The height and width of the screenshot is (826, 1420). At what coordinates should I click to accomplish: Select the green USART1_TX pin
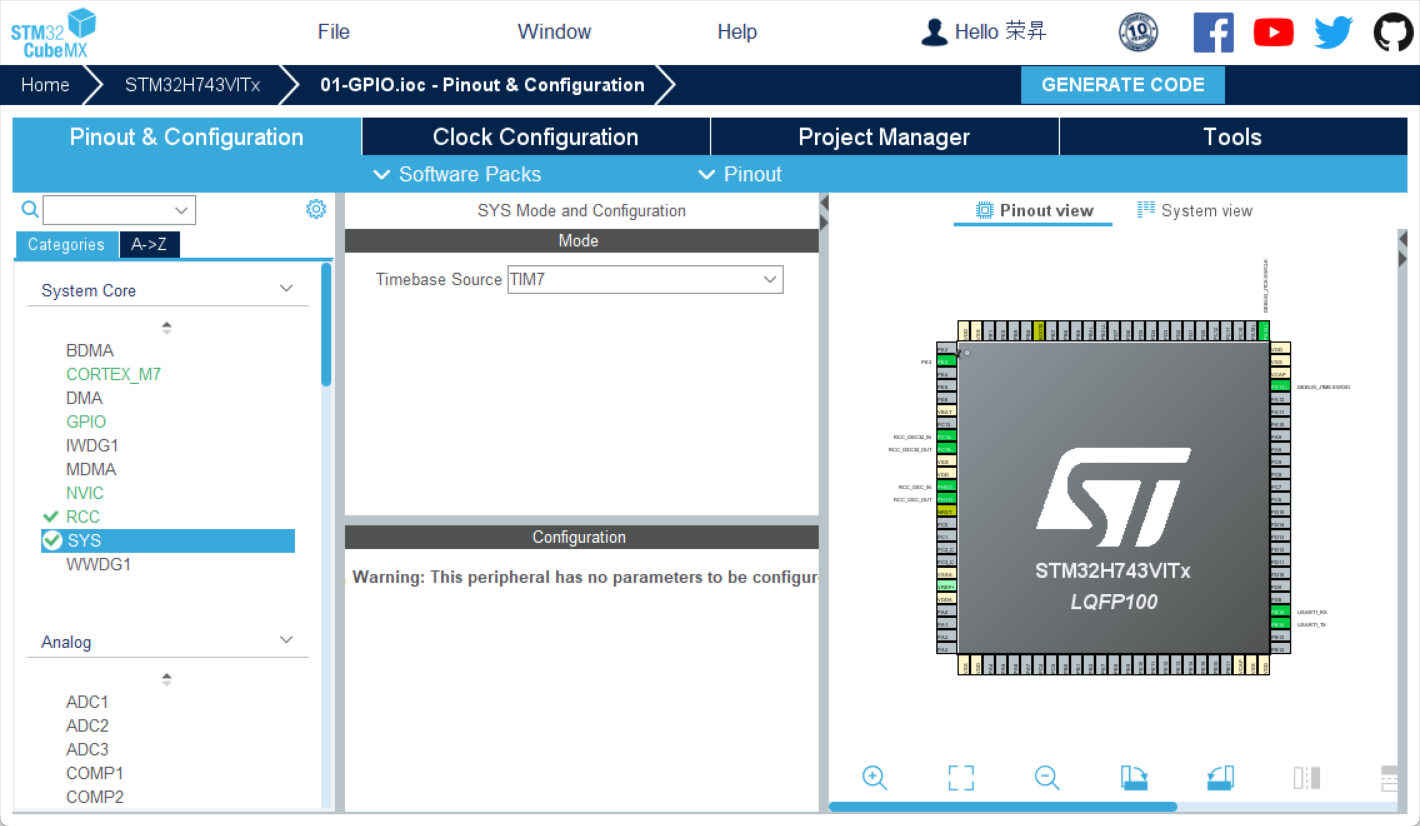pyautogui.click(x=1279, y=624)
